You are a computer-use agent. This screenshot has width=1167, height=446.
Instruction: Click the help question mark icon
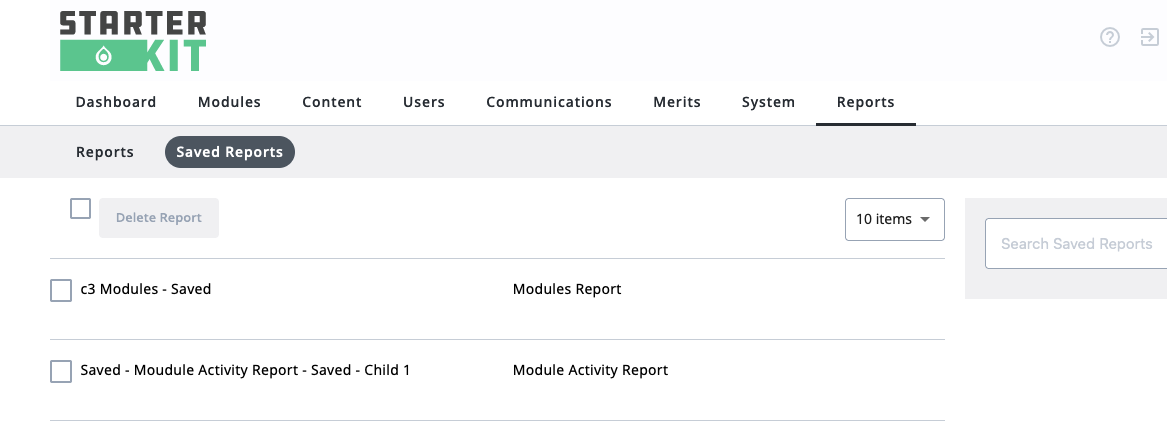[x=1110, y=37]
